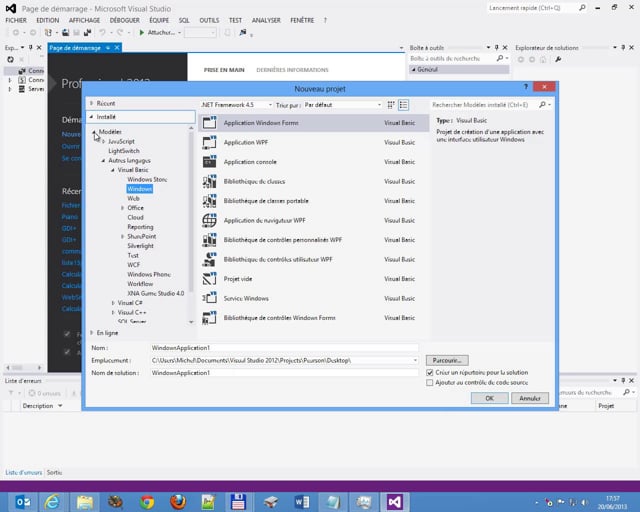The height and width of the screenshot is (512, 640).
Task: Open Internet Explorer from the taskbar
Action: (53, 502)
